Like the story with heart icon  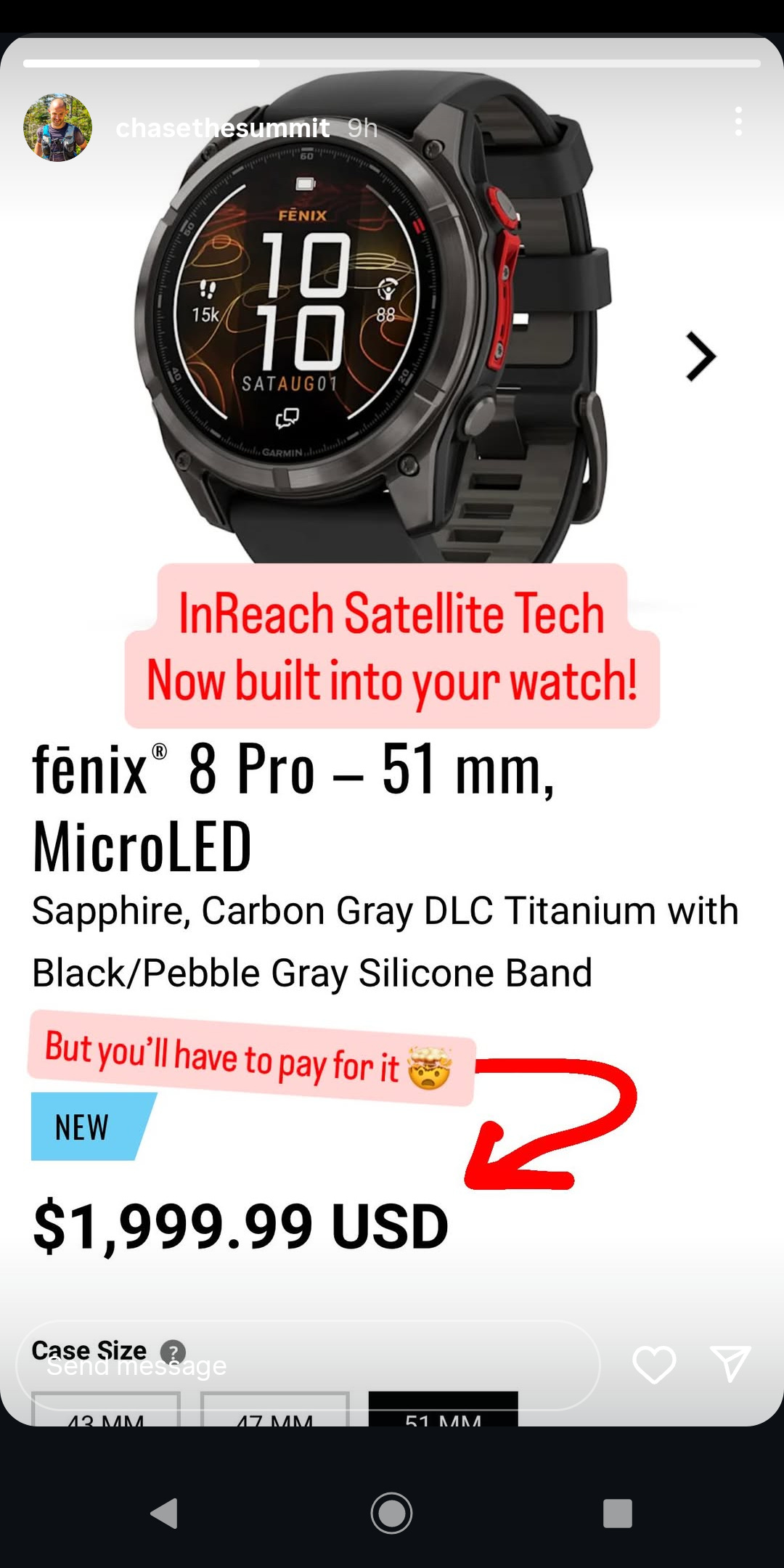[x=654, y=1364]
